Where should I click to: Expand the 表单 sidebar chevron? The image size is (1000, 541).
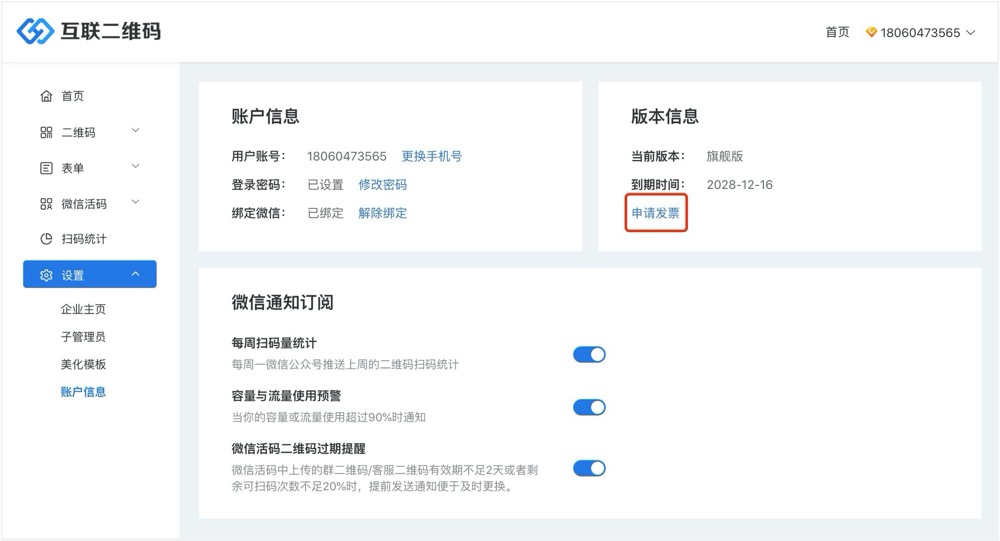tap(135, 167)
